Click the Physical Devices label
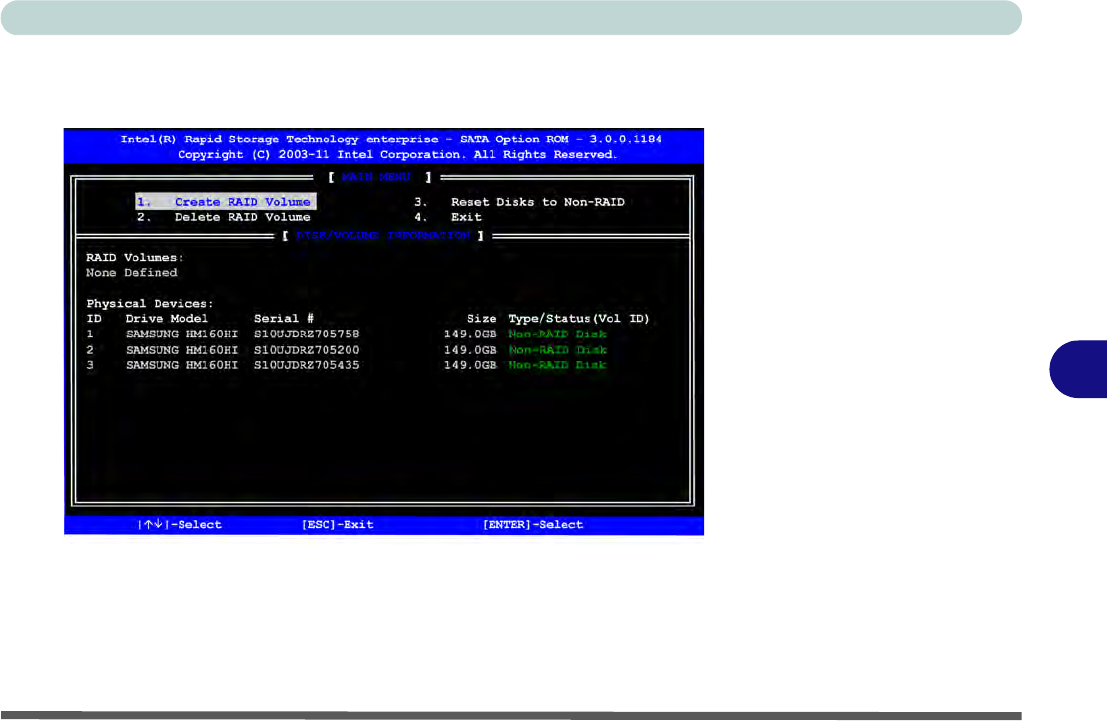 [150, 303]
